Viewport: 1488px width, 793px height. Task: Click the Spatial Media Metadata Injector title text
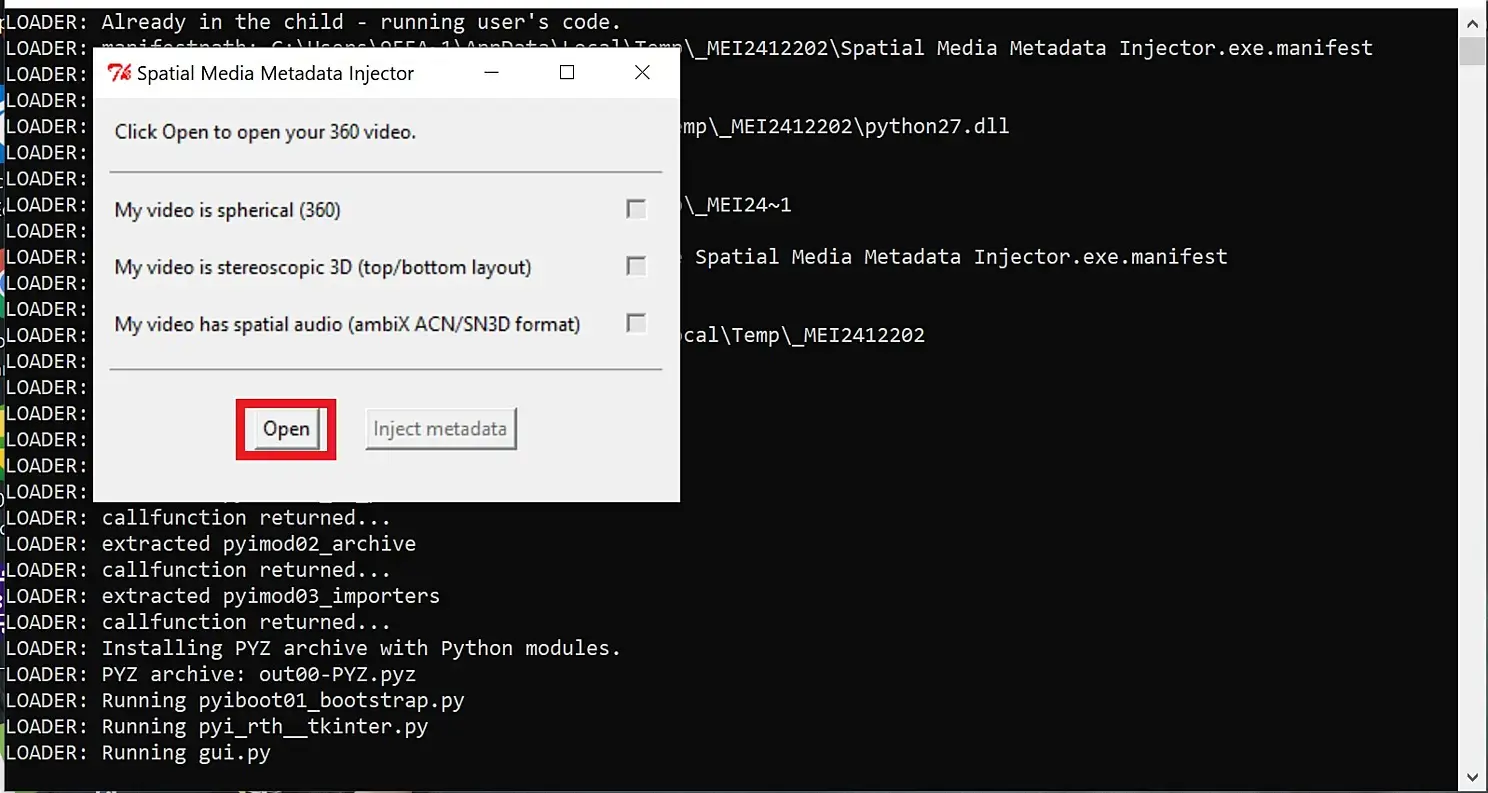click(x=275, y=72)
